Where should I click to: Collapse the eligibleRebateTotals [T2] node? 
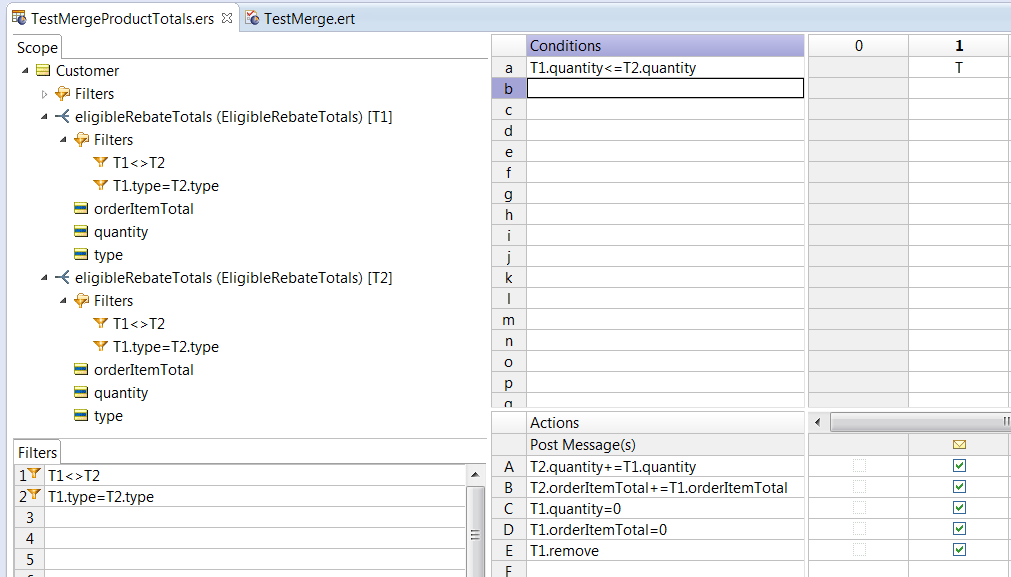[44, 278]
